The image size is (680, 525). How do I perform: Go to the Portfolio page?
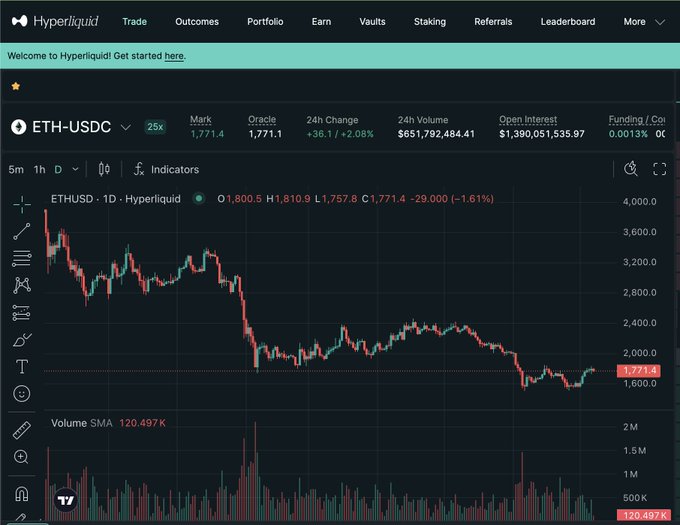(x=265, y=22)
